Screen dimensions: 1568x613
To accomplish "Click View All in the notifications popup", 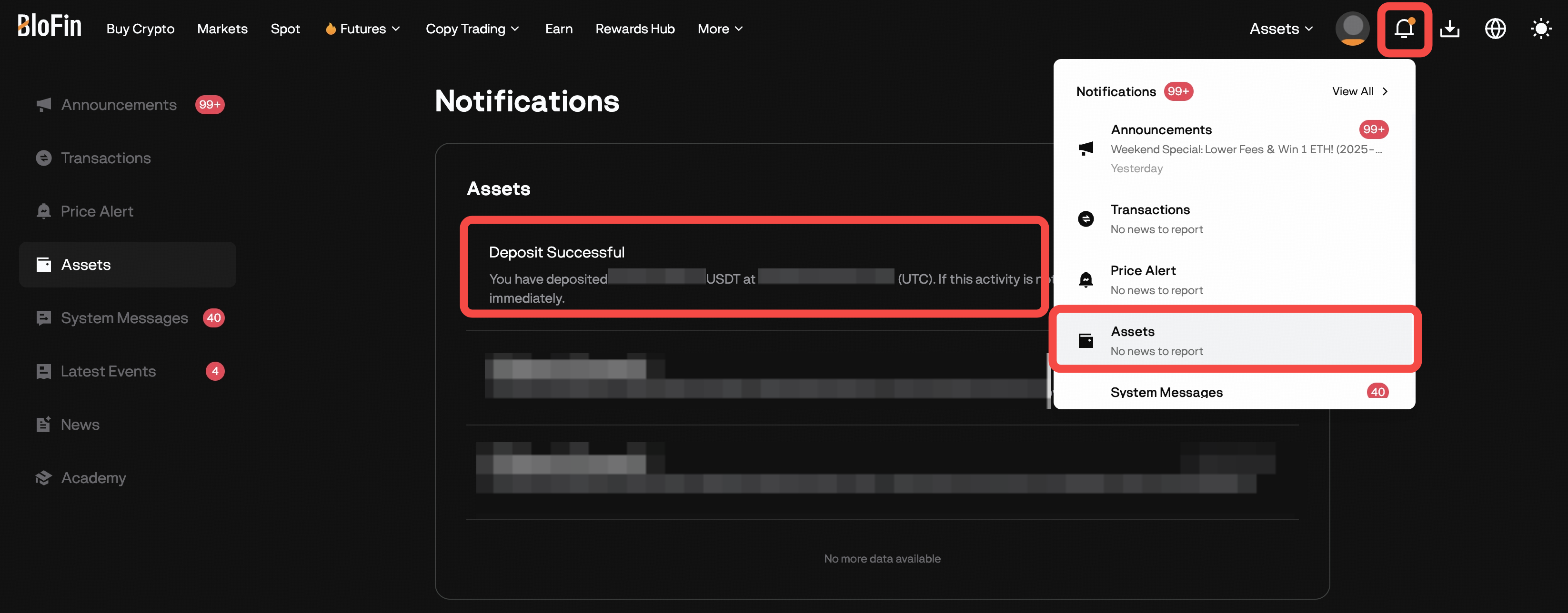I will click(x=1359, y=91).
